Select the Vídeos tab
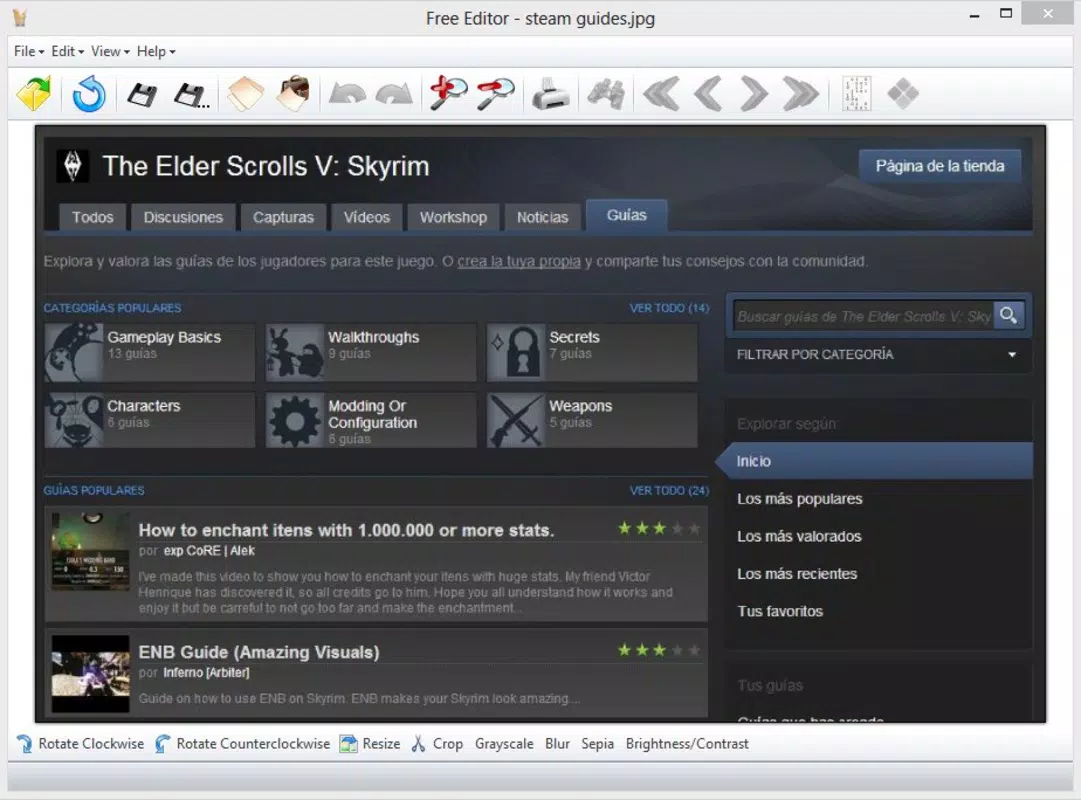This screenshot has width=1081, height=800. tap(367, 217)
